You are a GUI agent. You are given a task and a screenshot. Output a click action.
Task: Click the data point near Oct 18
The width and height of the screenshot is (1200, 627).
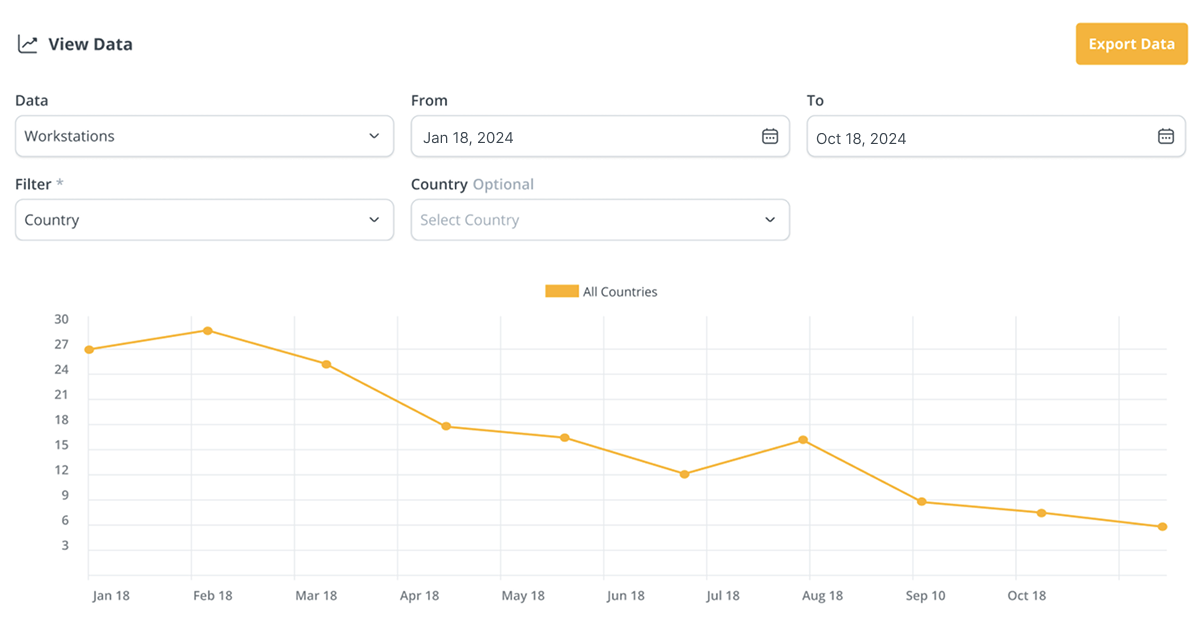1041,513
